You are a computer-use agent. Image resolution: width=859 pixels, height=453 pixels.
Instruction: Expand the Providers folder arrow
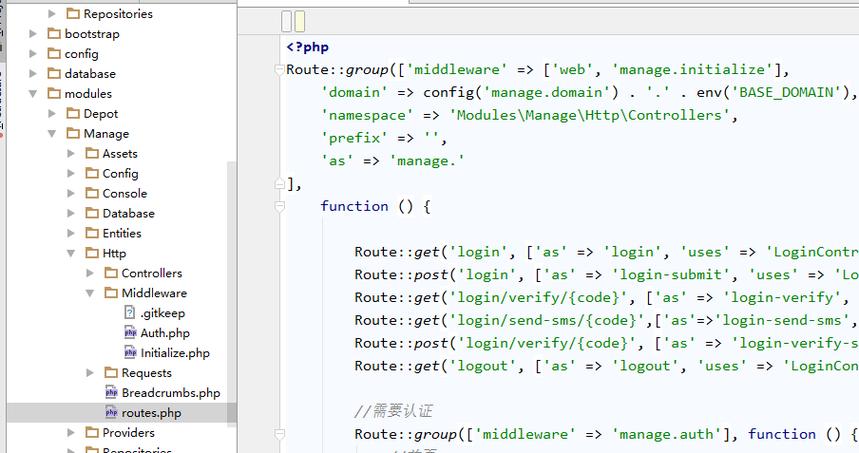coord(71,432)
